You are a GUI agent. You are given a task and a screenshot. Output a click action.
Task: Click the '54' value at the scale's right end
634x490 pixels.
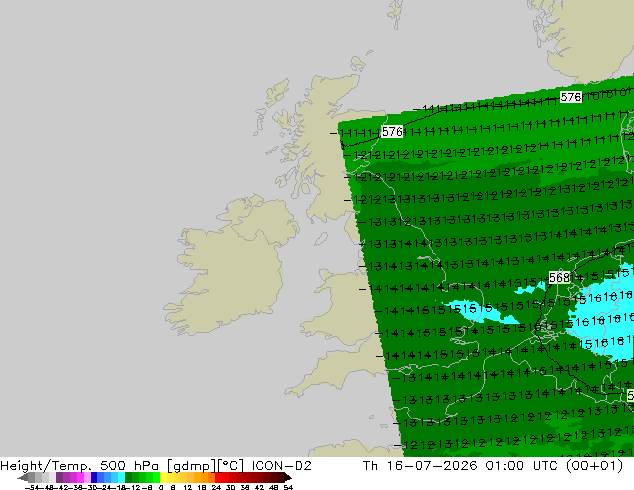(287, 487)
